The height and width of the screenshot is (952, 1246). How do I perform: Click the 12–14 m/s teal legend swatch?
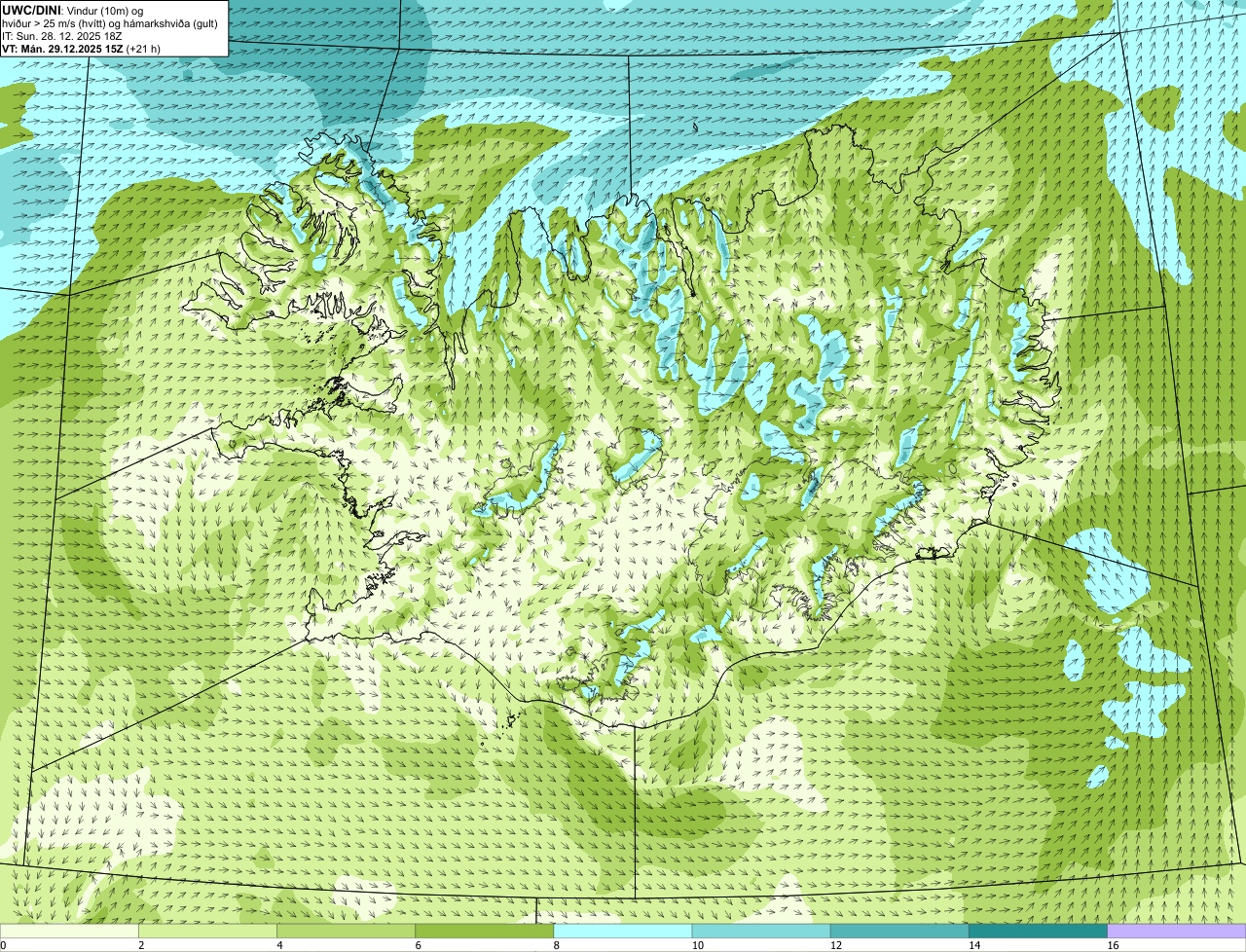click(x=899, y=931)
